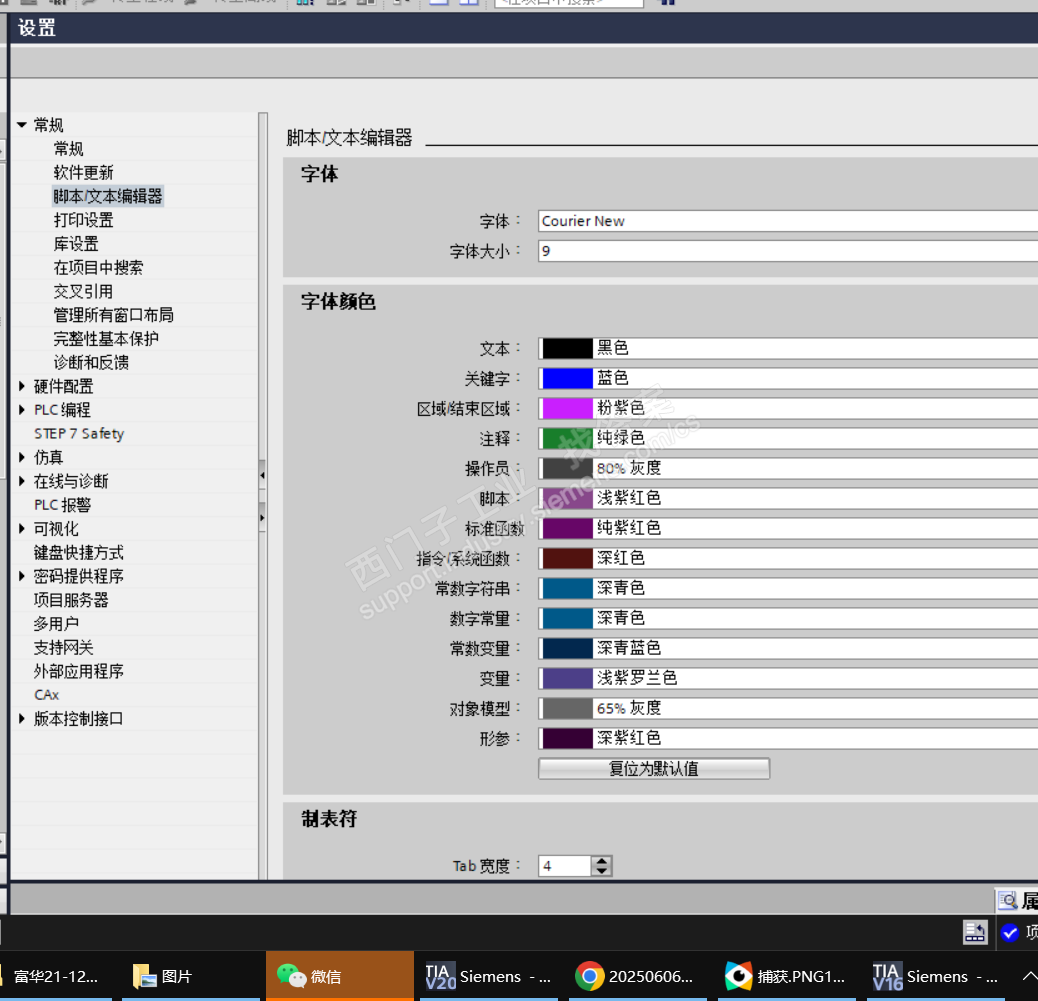The height and width of the screenshot is (1001, 1038).
Task: Collapse the top-level 常规 tree node
Action: tap(22, 124)
